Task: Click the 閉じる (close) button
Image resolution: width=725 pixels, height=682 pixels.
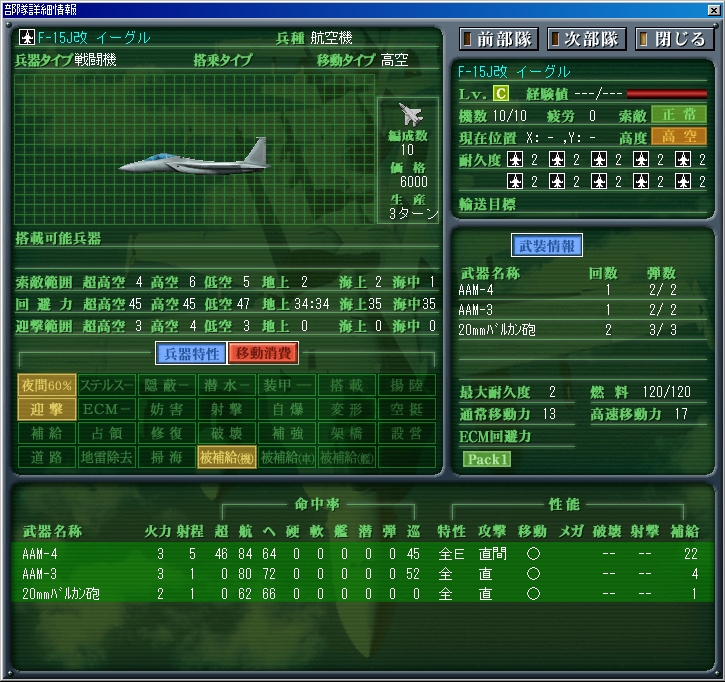Action: coord(675,39)
